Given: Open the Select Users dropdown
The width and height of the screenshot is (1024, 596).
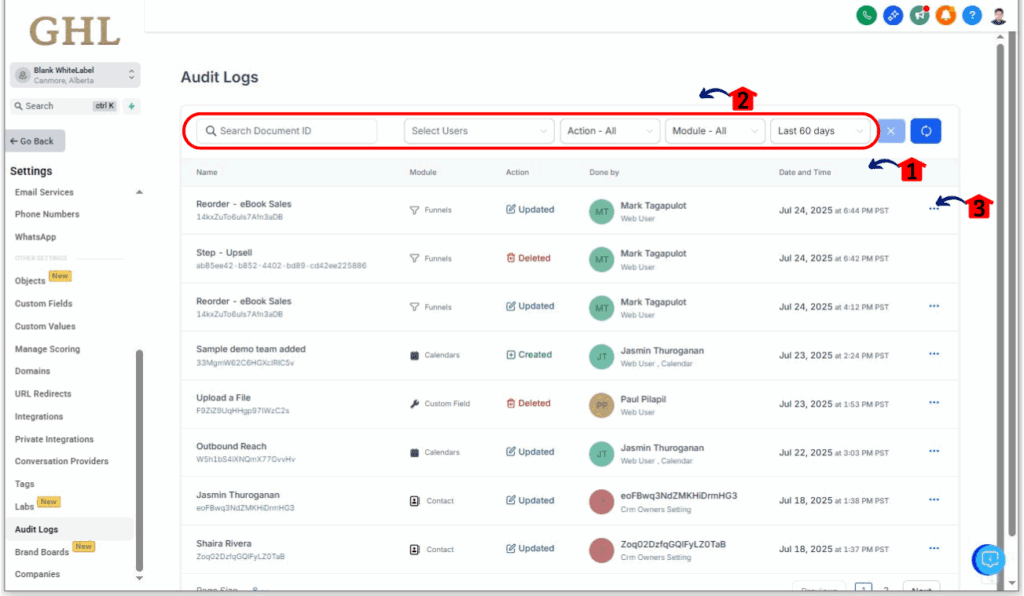Looking at the screenshot, I should click(478, 130).
